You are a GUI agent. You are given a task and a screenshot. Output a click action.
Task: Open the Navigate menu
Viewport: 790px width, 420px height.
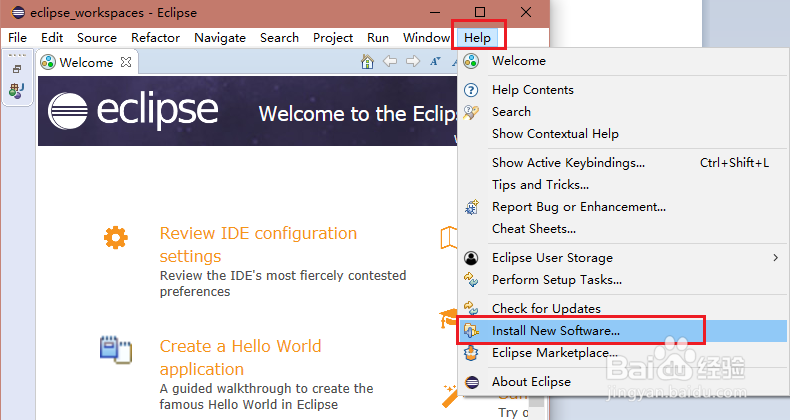(220, 38)
